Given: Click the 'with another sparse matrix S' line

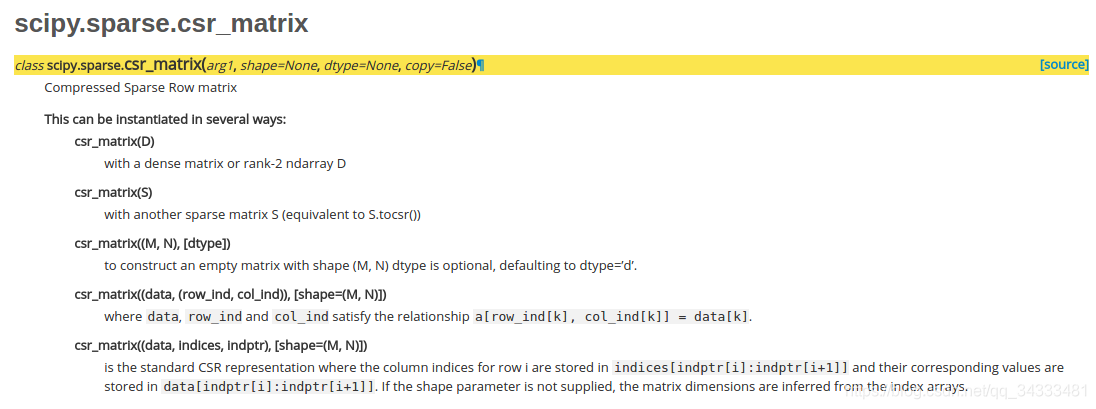Looking at the screenshot, I should point(262,215).
